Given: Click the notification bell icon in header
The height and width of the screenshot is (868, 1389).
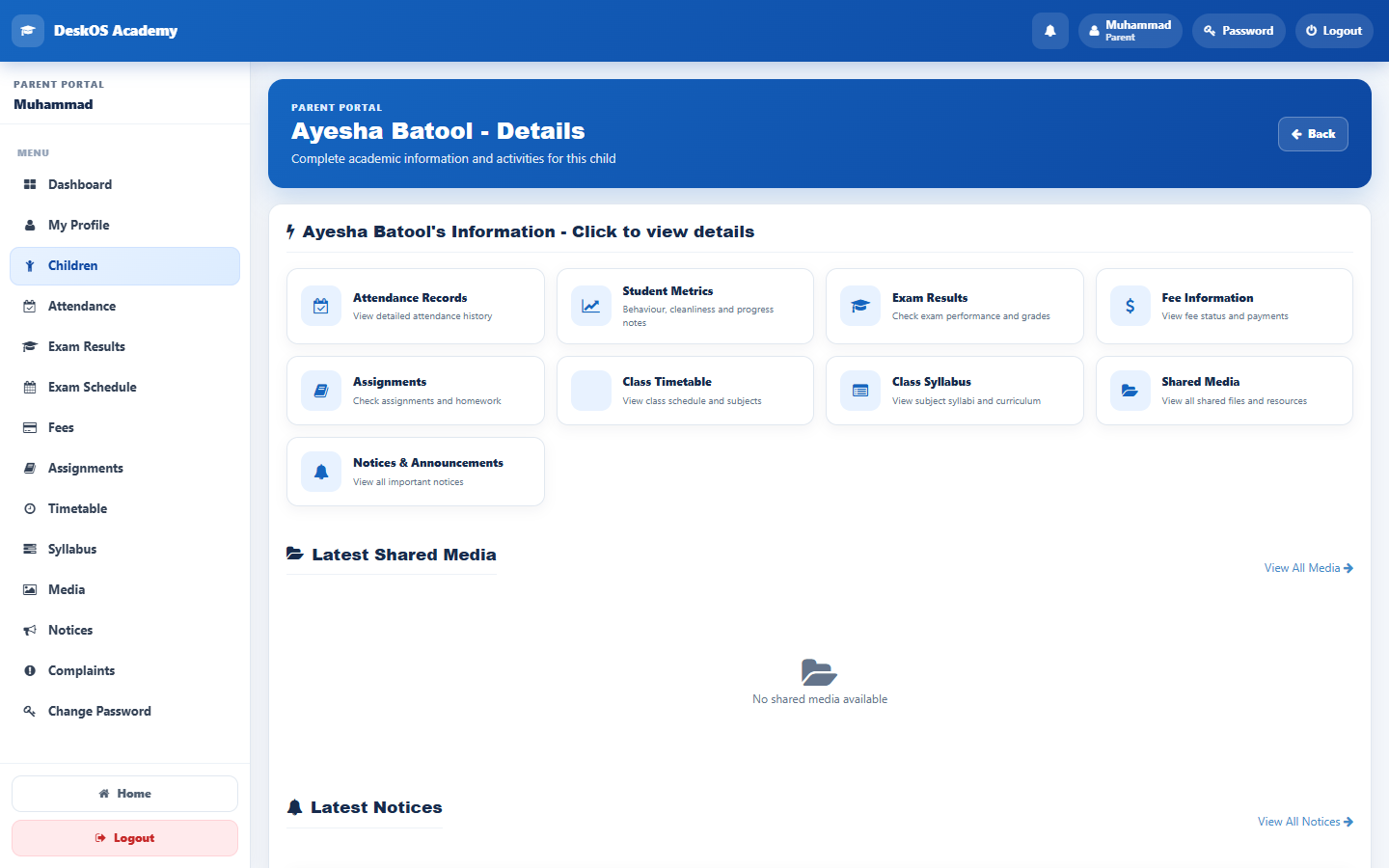Looking at the screenshot, I should 1050,31.
